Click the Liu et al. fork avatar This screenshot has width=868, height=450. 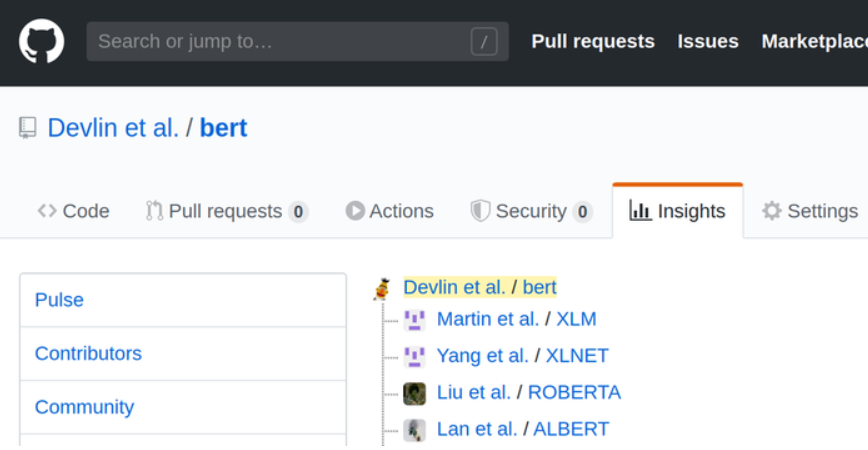click(414, 393)
